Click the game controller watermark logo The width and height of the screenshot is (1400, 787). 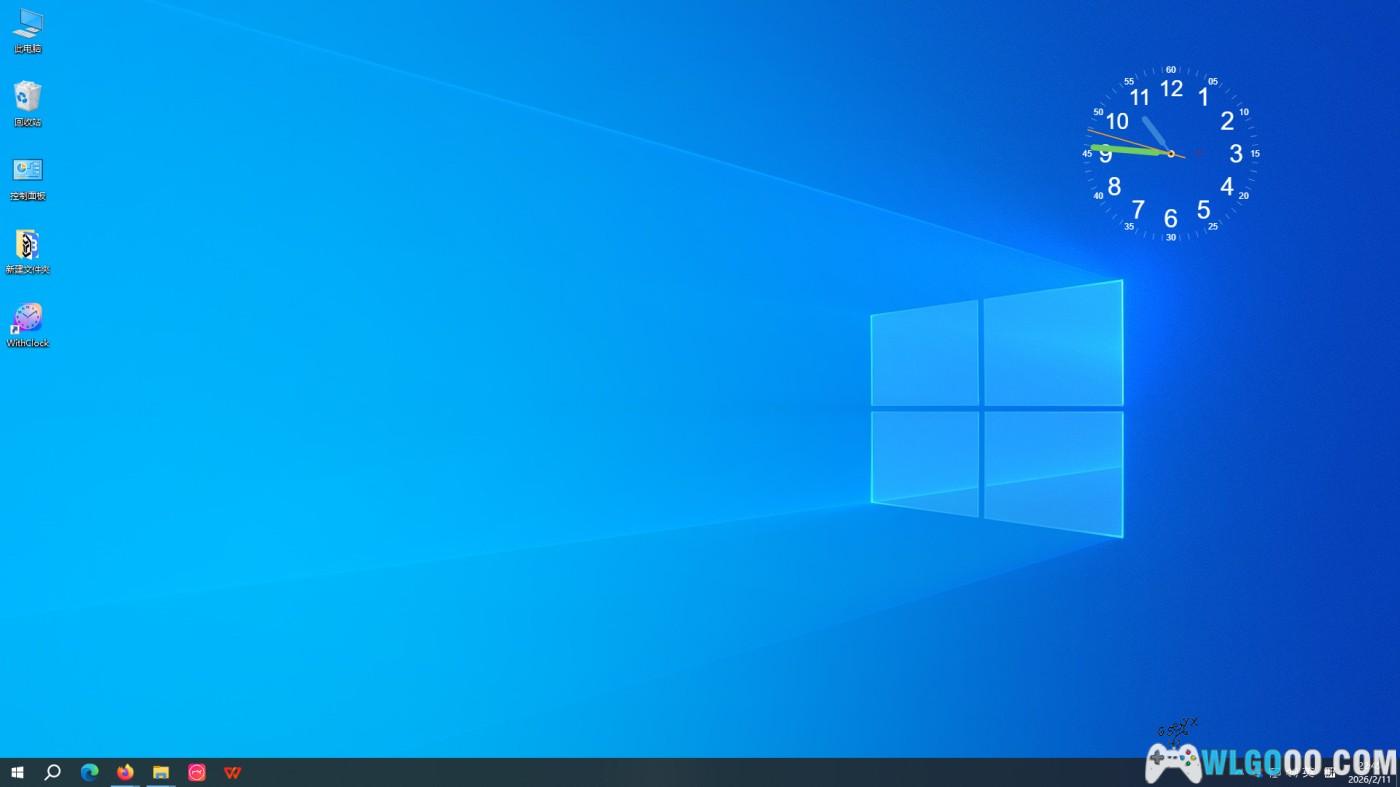click(x=1173, y=762)
